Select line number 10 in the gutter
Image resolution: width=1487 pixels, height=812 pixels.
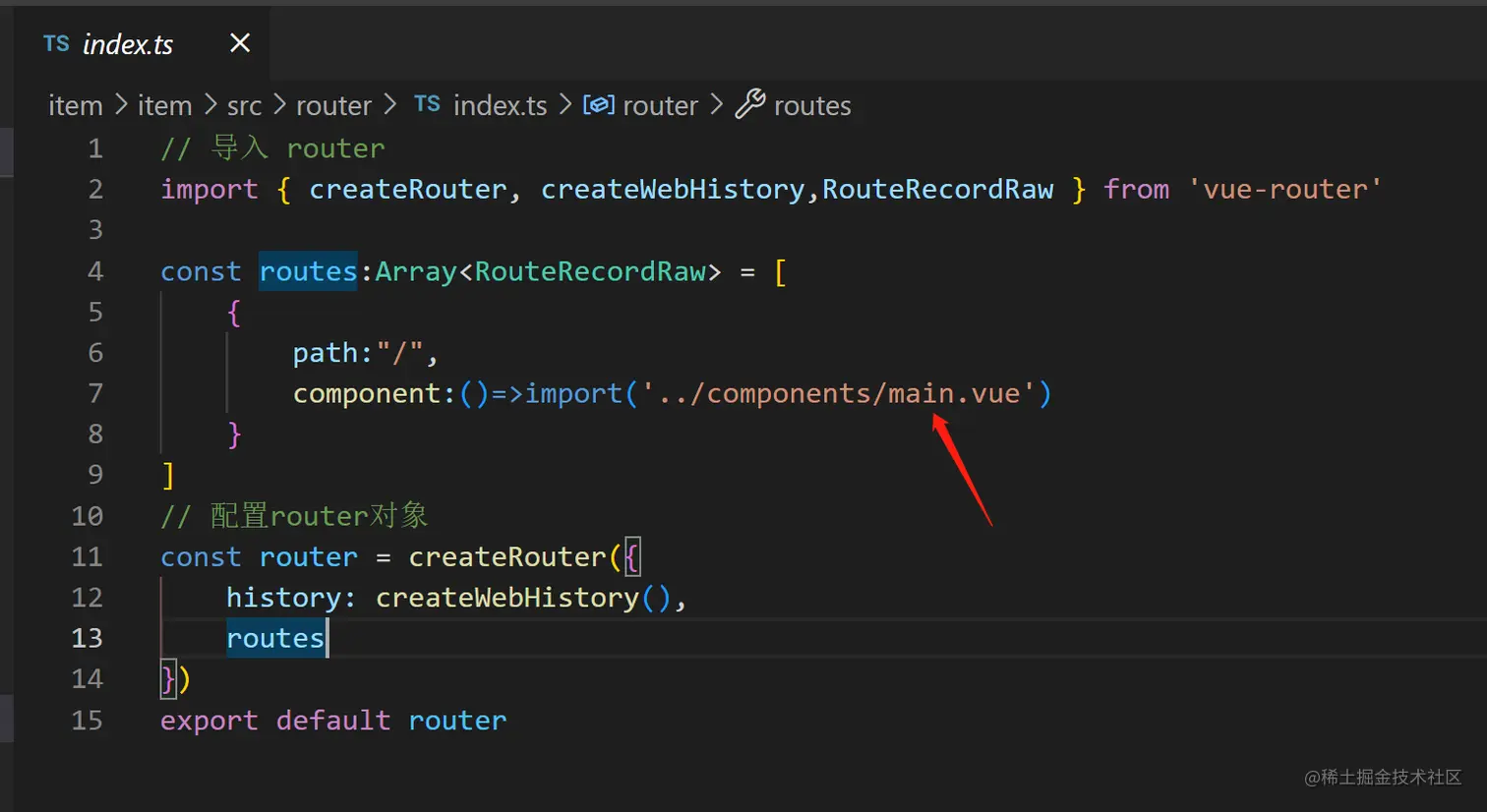click(x=87, y=516)
